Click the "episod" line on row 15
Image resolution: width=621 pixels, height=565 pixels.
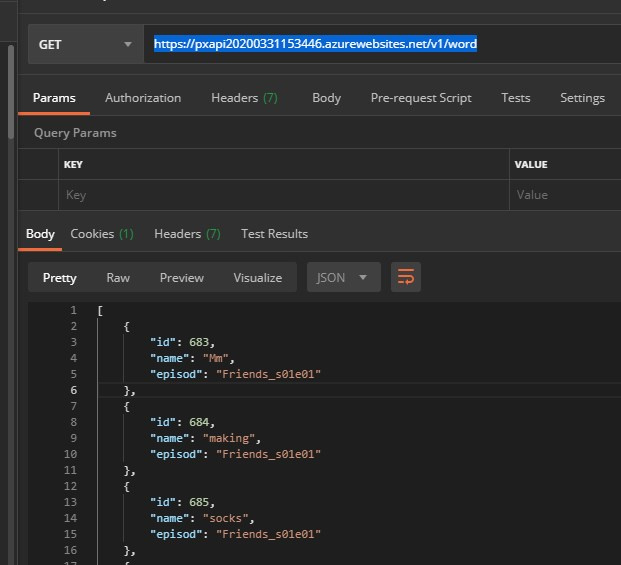235,534
